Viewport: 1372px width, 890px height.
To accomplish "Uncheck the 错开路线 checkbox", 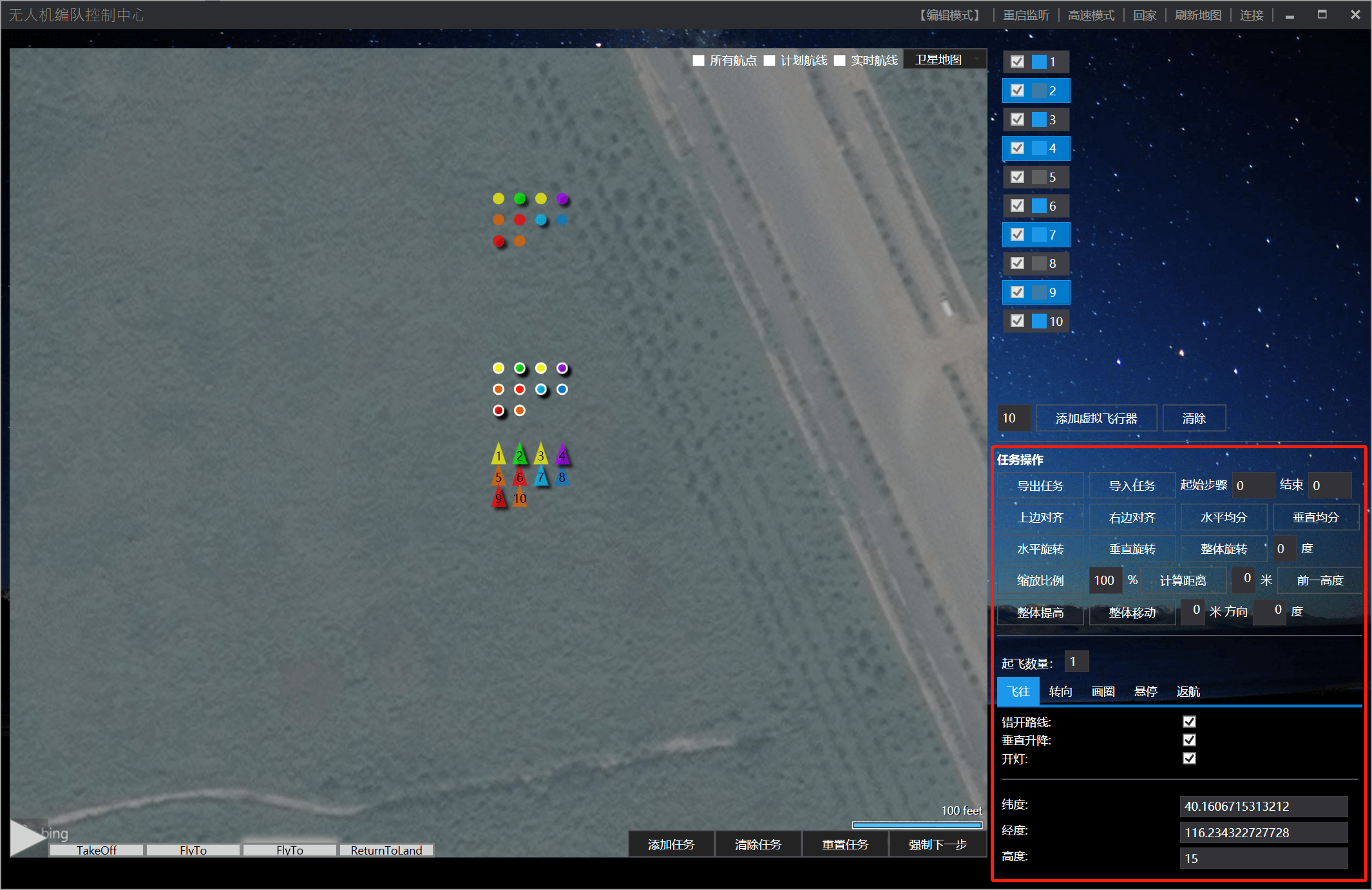I will point(1189,721).
